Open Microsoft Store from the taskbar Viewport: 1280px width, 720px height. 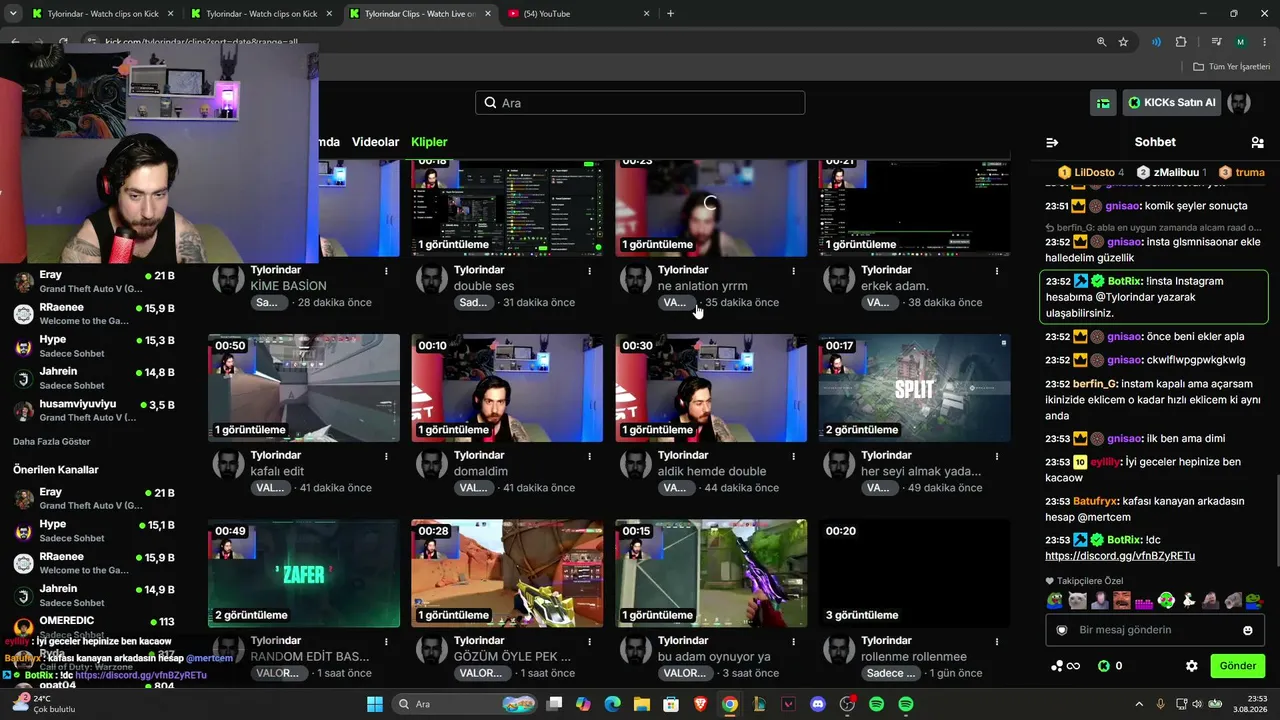tap(672, 704)
